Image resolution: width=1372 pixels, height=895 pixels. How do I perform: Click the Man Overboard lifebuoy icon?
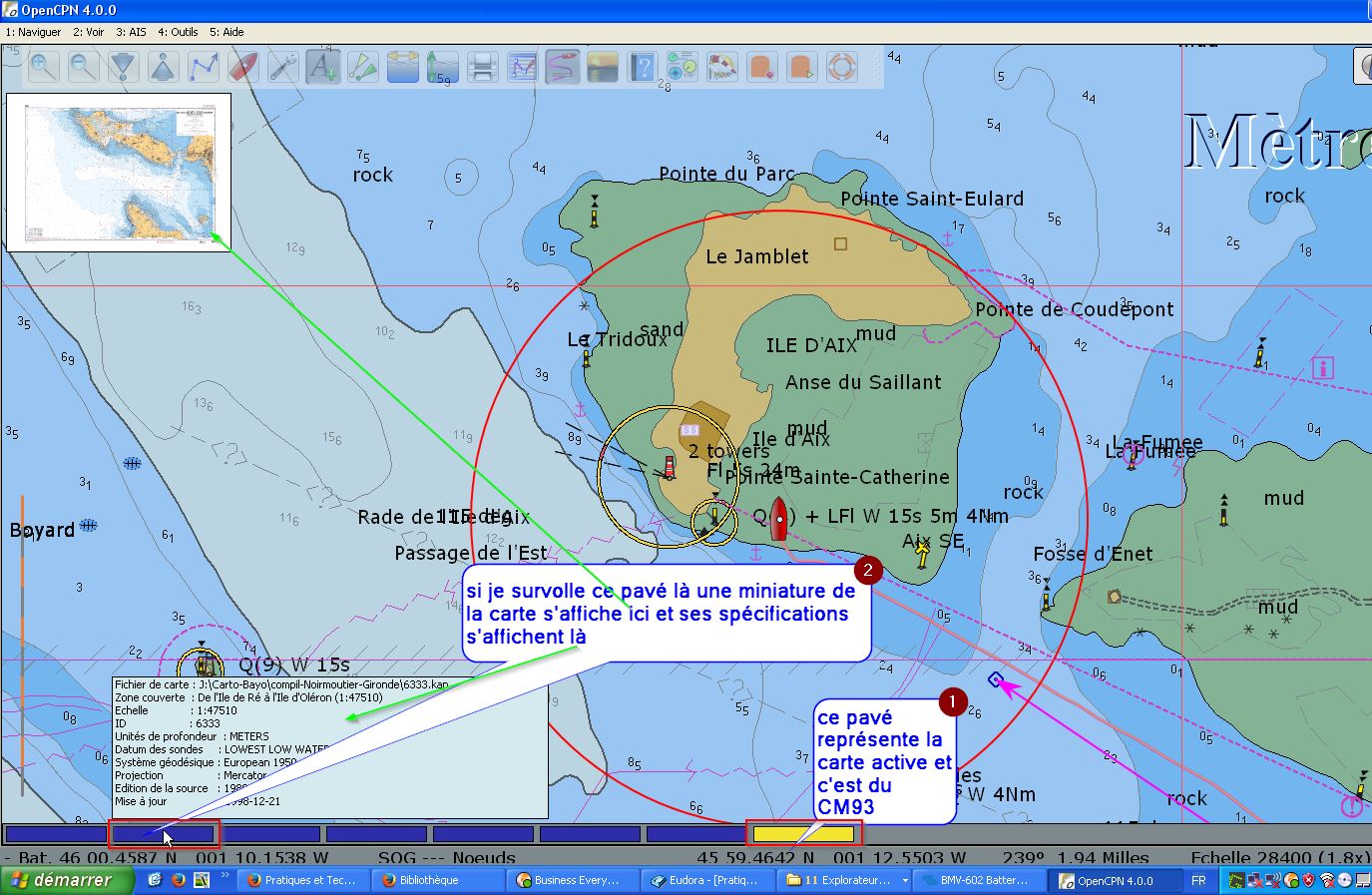(842, 67)
